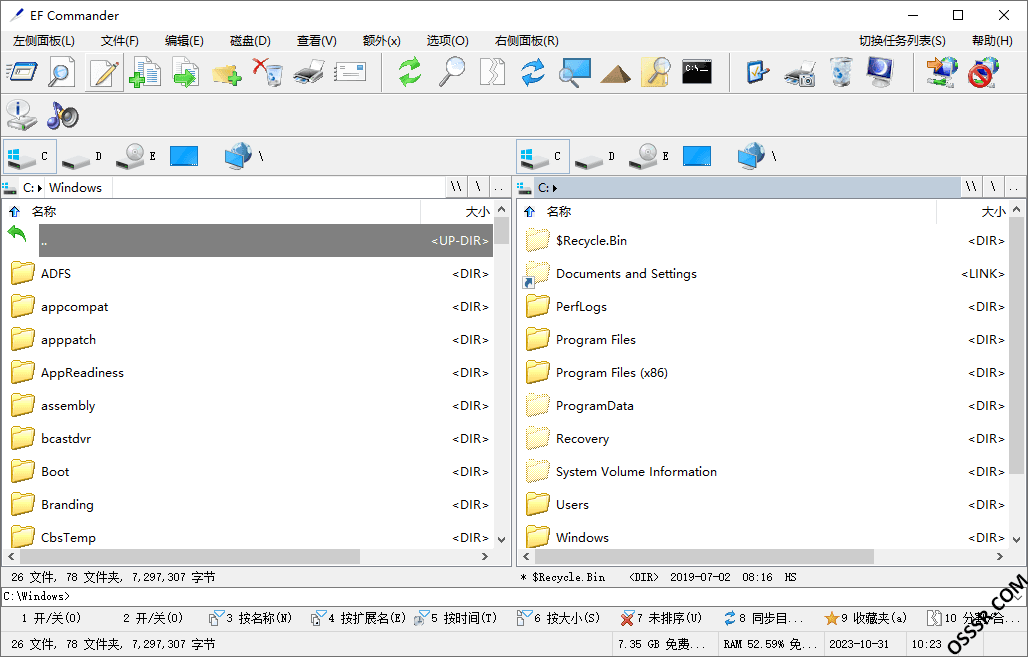The image size is (1028, 657).
Task: Click the delete to recycle bin icon
Action: click(x=267, y=72)
